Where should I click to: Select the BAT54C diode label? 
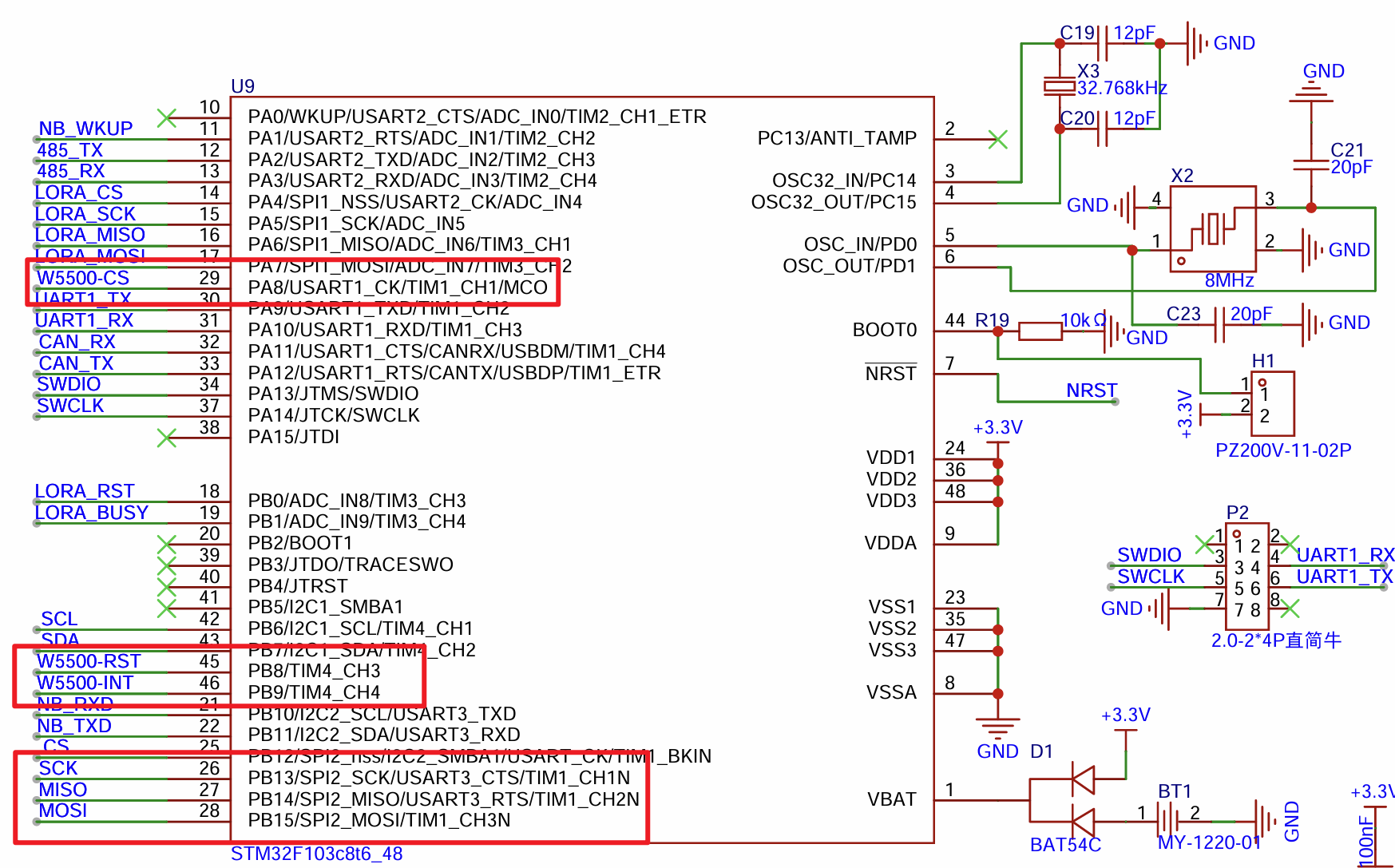pyautogui.click(x=1064, y=845)
